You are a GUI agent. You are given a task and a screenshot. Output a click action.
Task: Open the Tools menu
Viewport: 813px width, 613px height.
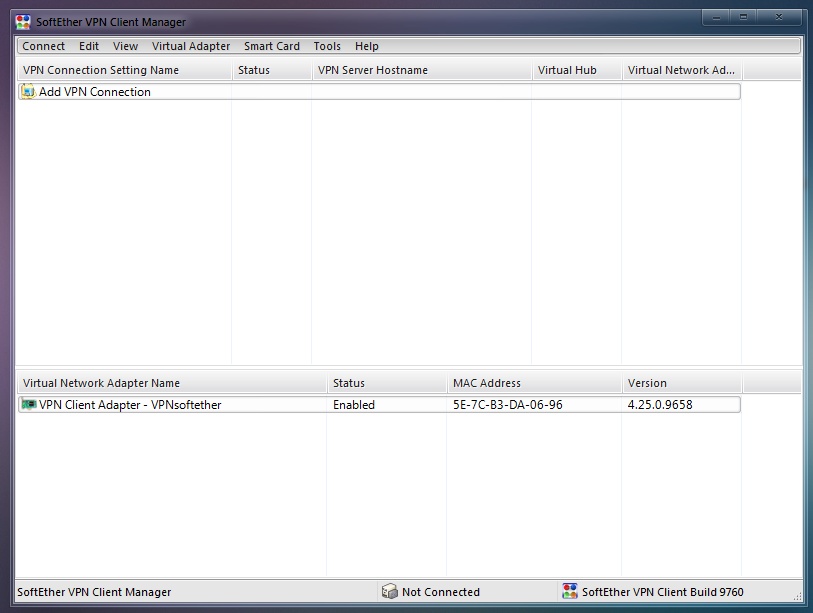[327, 46]
